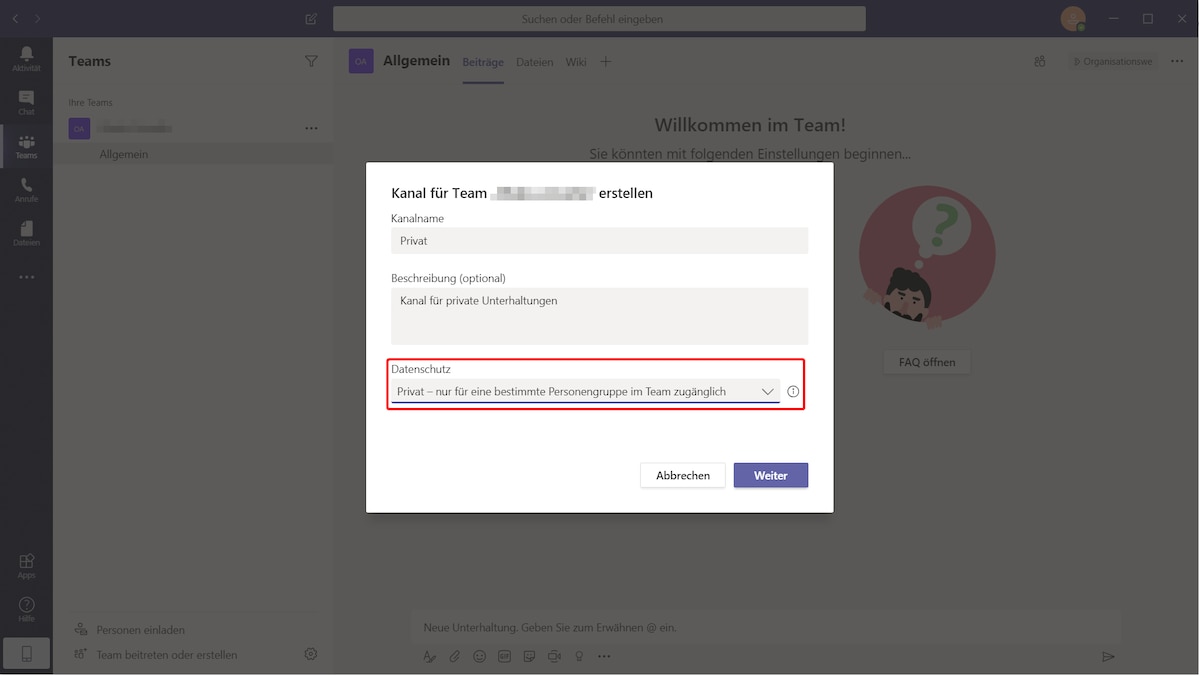Open the Datenschutz privacy dropdown
This screenshot has height=675, width=1199.
coord(585,391)
